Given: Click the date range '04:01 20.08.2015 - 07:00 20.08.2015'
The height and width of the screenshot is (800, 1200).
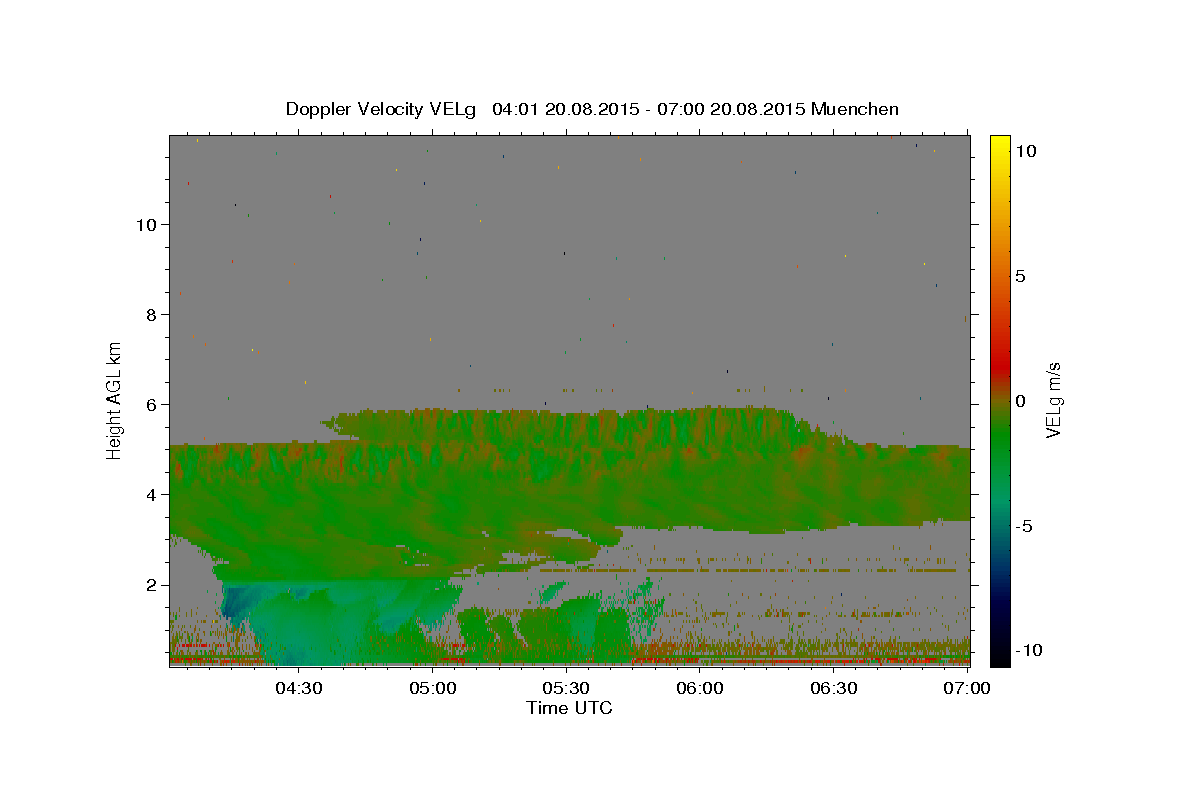Looking at the screenshot, I should pos(649,109).
